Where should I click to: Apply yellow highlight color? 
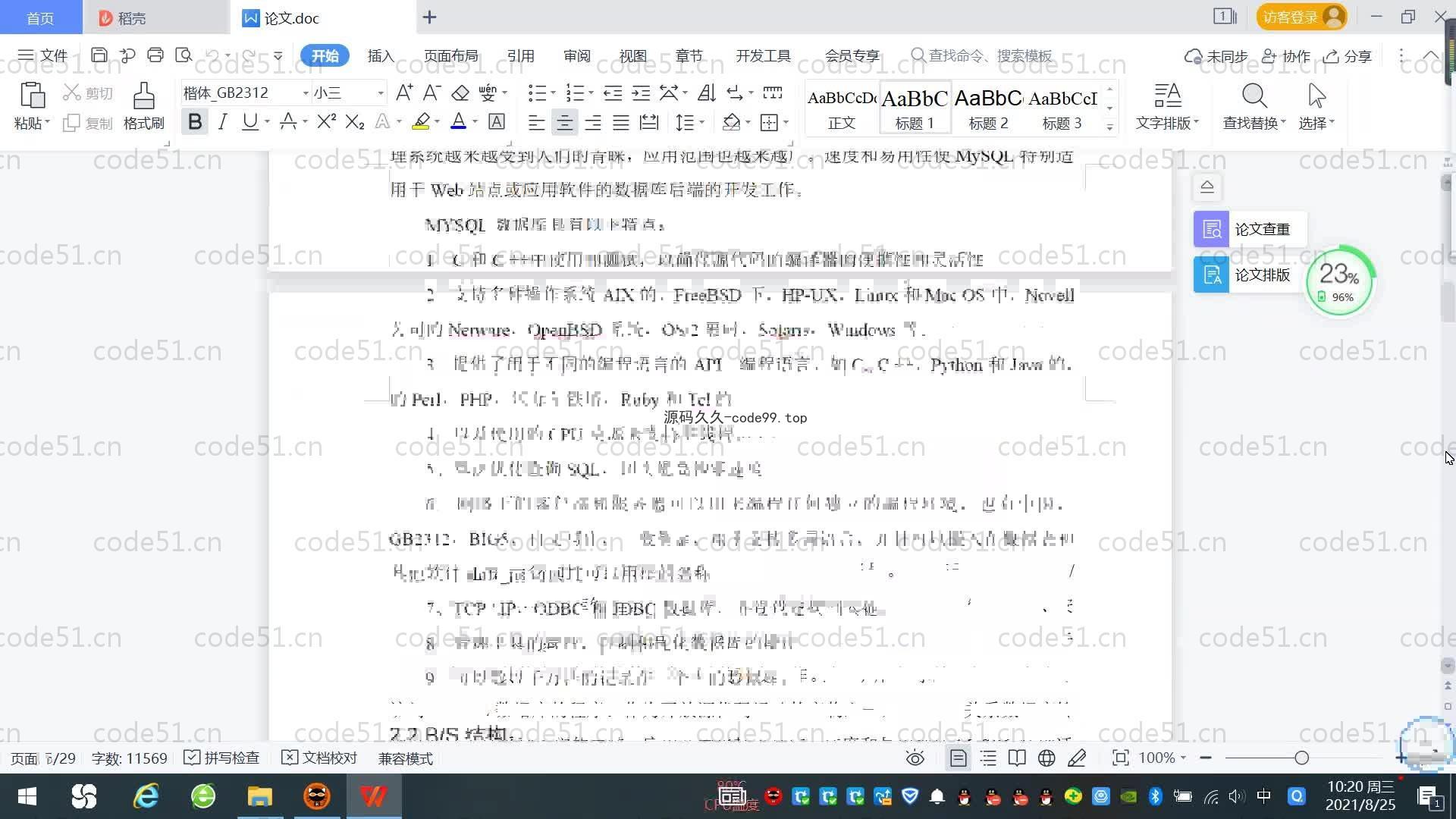point(421,121)
